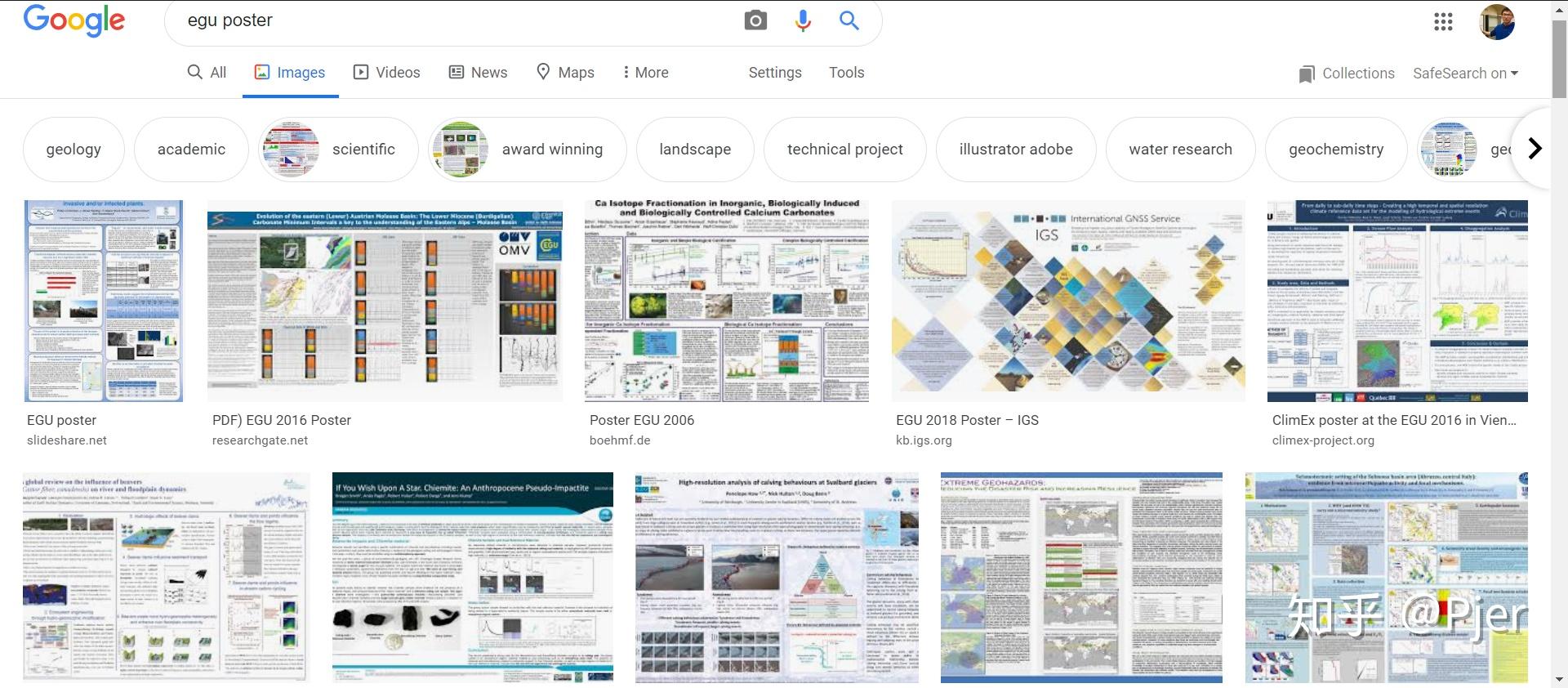The width and height of the screenshot is (1568, 688).
Task: Click the blue search magnifier button
Action: tap(849, 20)
